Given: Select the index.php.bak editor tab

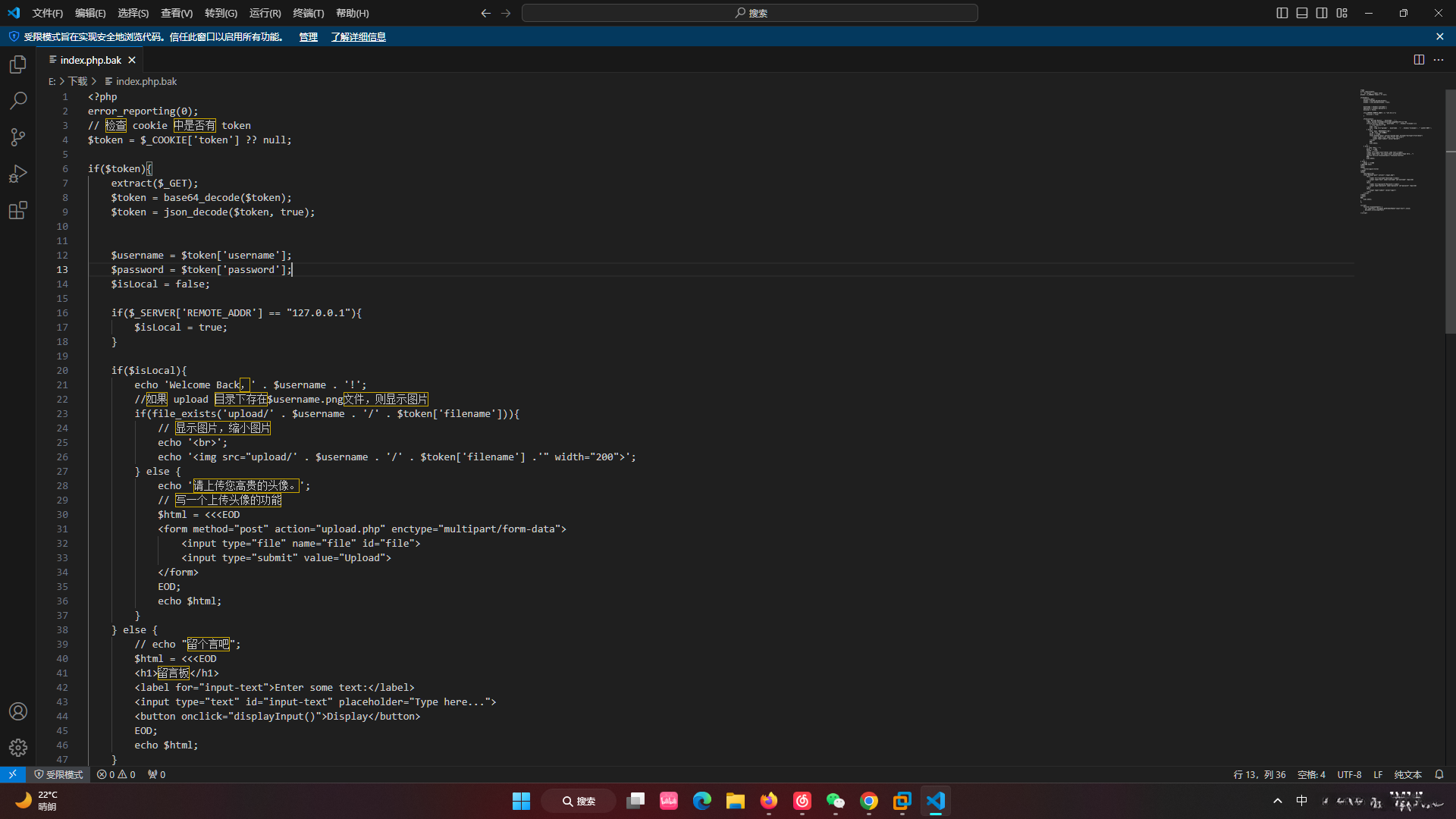Looking at the screenshot, I should coord(90,60).
